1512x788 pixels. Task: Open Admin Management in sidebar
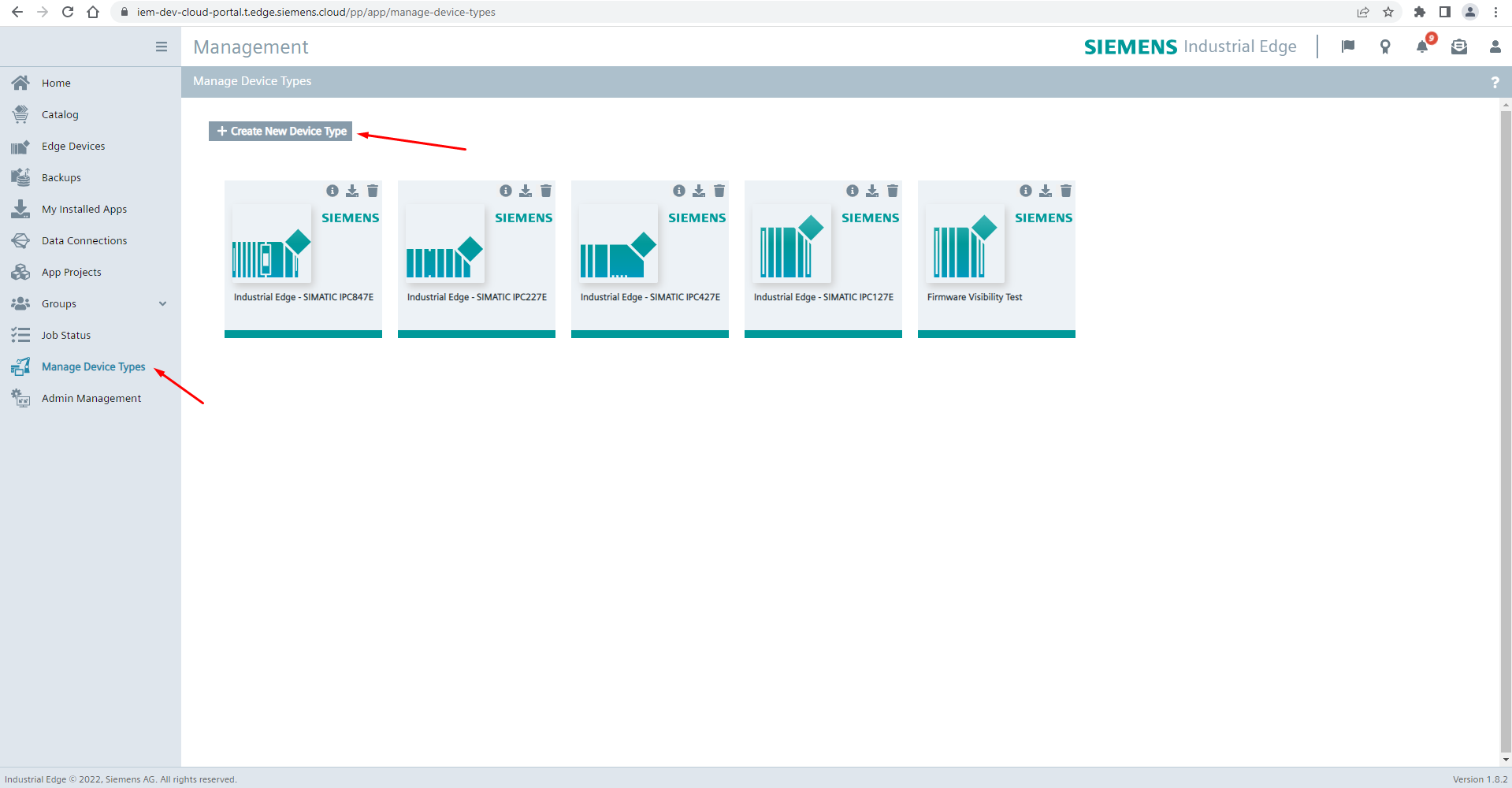[91, 398]
